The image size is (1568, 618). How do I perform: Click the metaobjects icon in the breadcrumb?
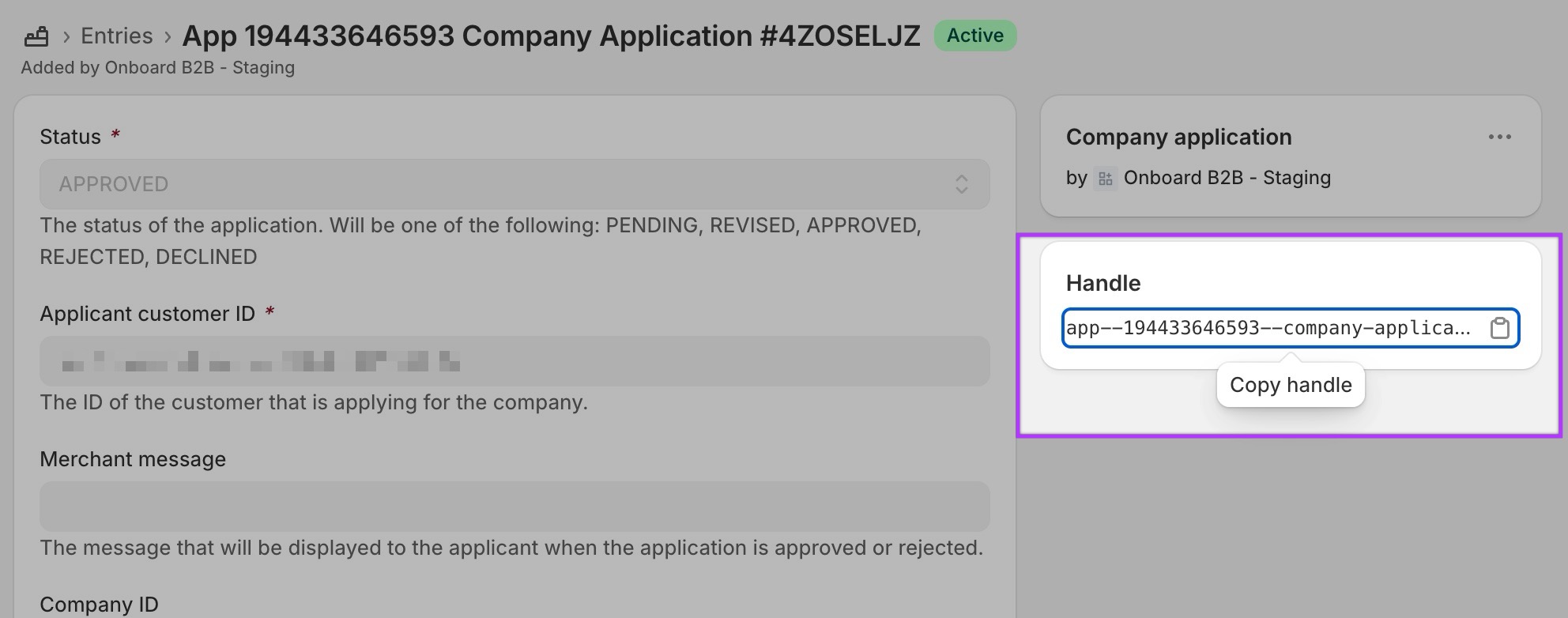(x=36, y=36)
